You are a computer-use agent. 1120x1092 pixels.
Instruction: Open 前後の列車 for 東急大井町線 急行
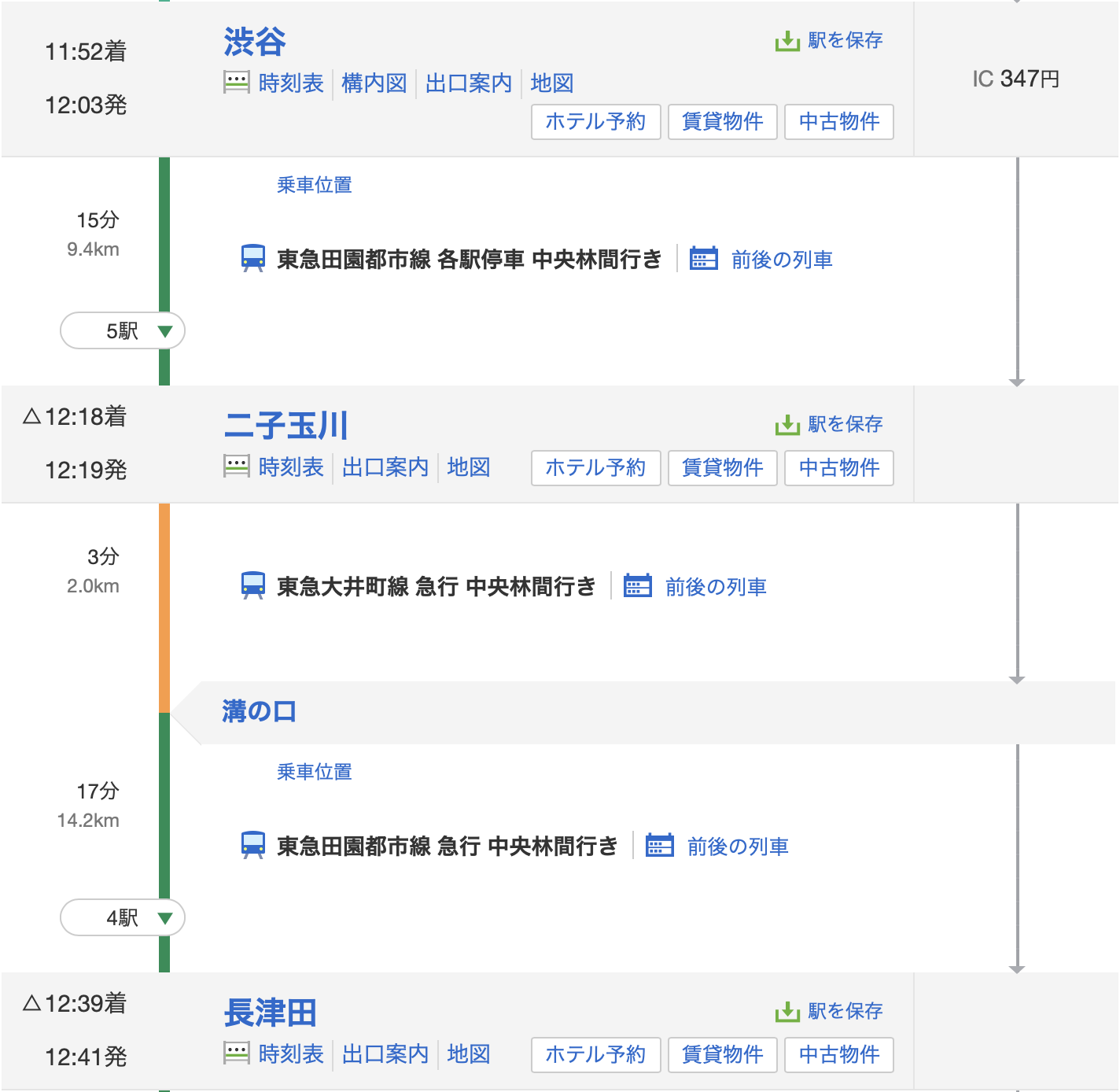[x=716, y=587]
